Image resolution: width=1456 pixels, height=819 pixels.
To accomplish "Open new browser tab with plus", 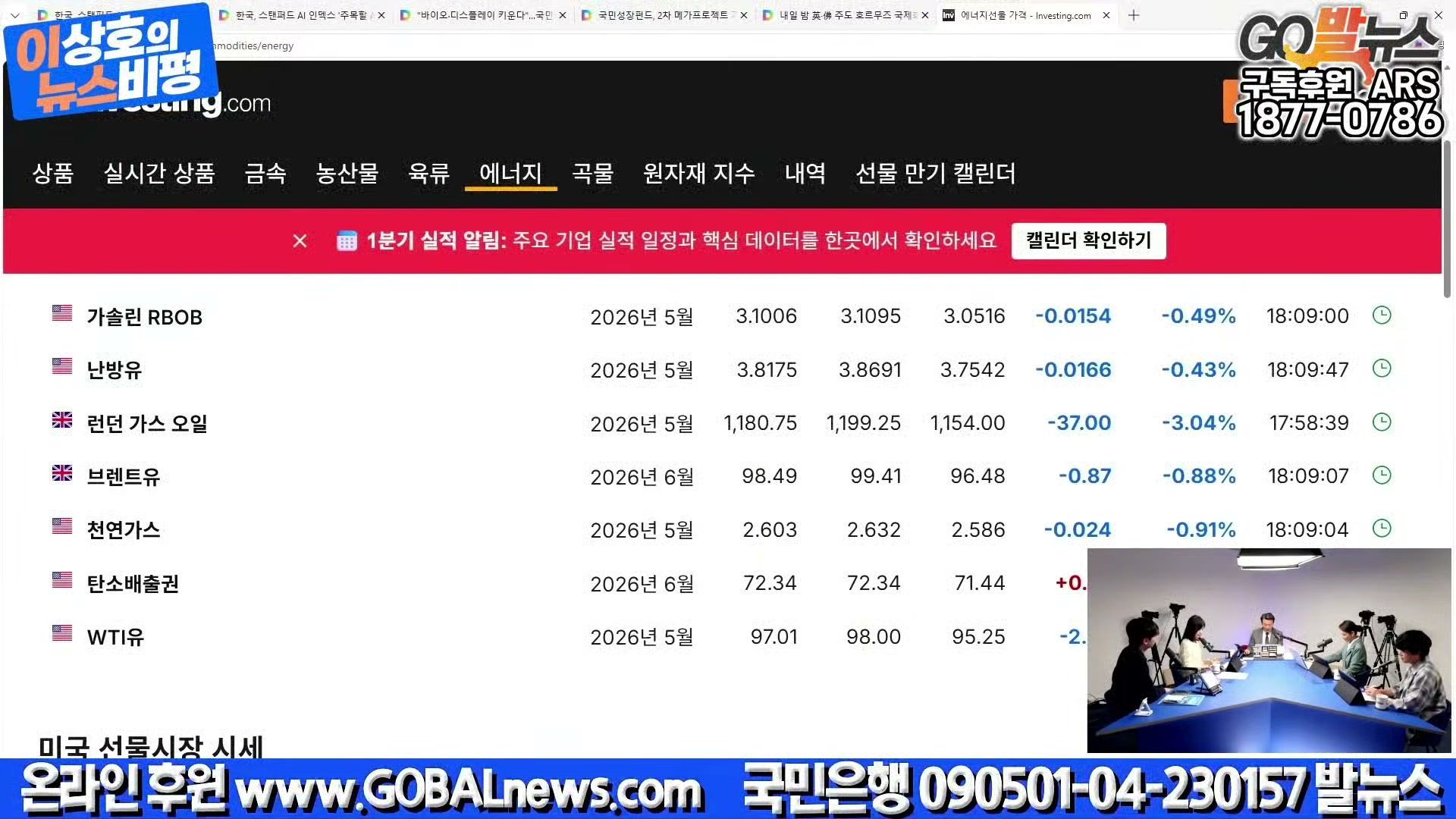I will tap(1134, 15).
